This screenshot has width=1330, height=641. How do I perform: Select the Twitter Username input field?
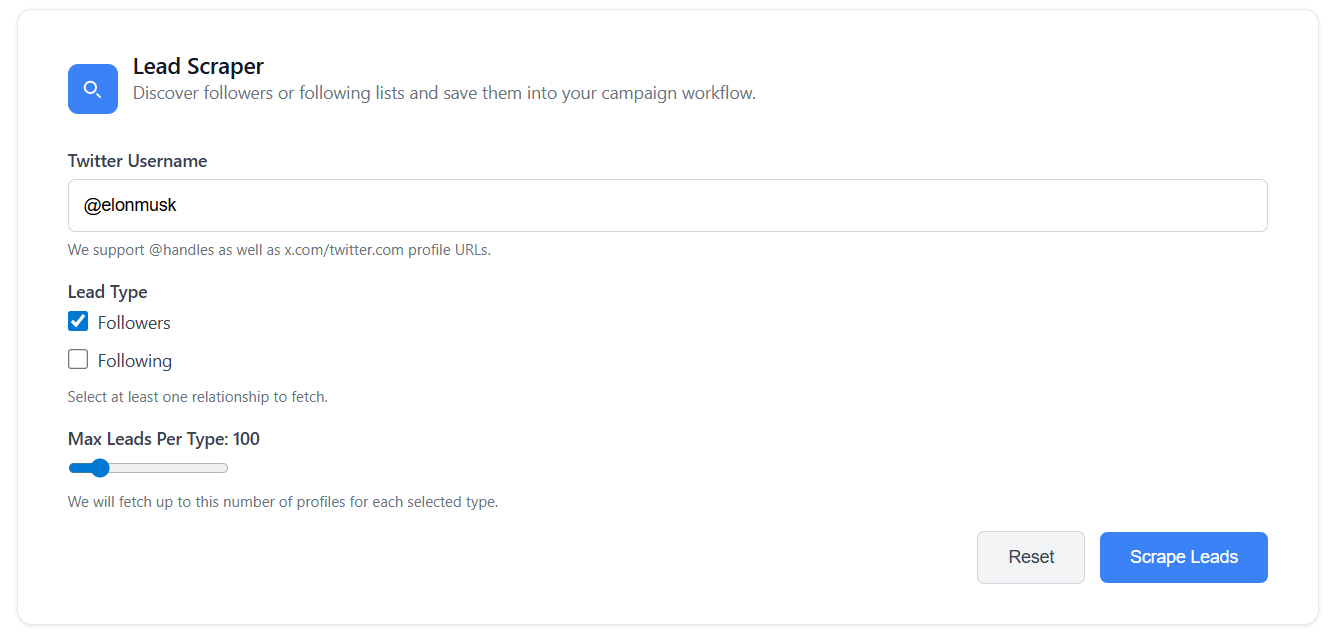click(667, 205)
